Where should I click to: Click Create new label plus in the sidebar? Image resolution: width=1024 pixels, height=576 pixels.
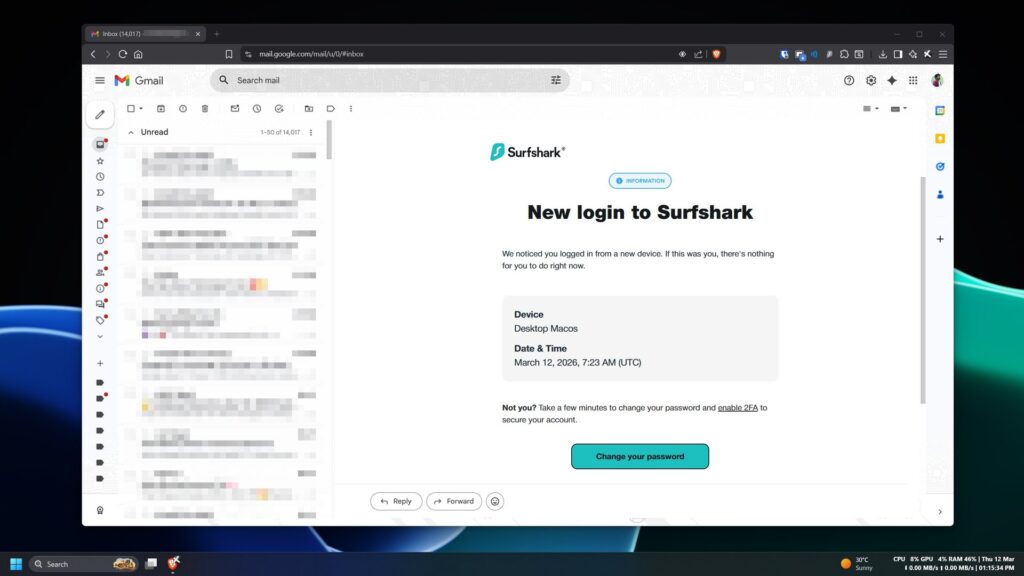[x=100, y=364]
